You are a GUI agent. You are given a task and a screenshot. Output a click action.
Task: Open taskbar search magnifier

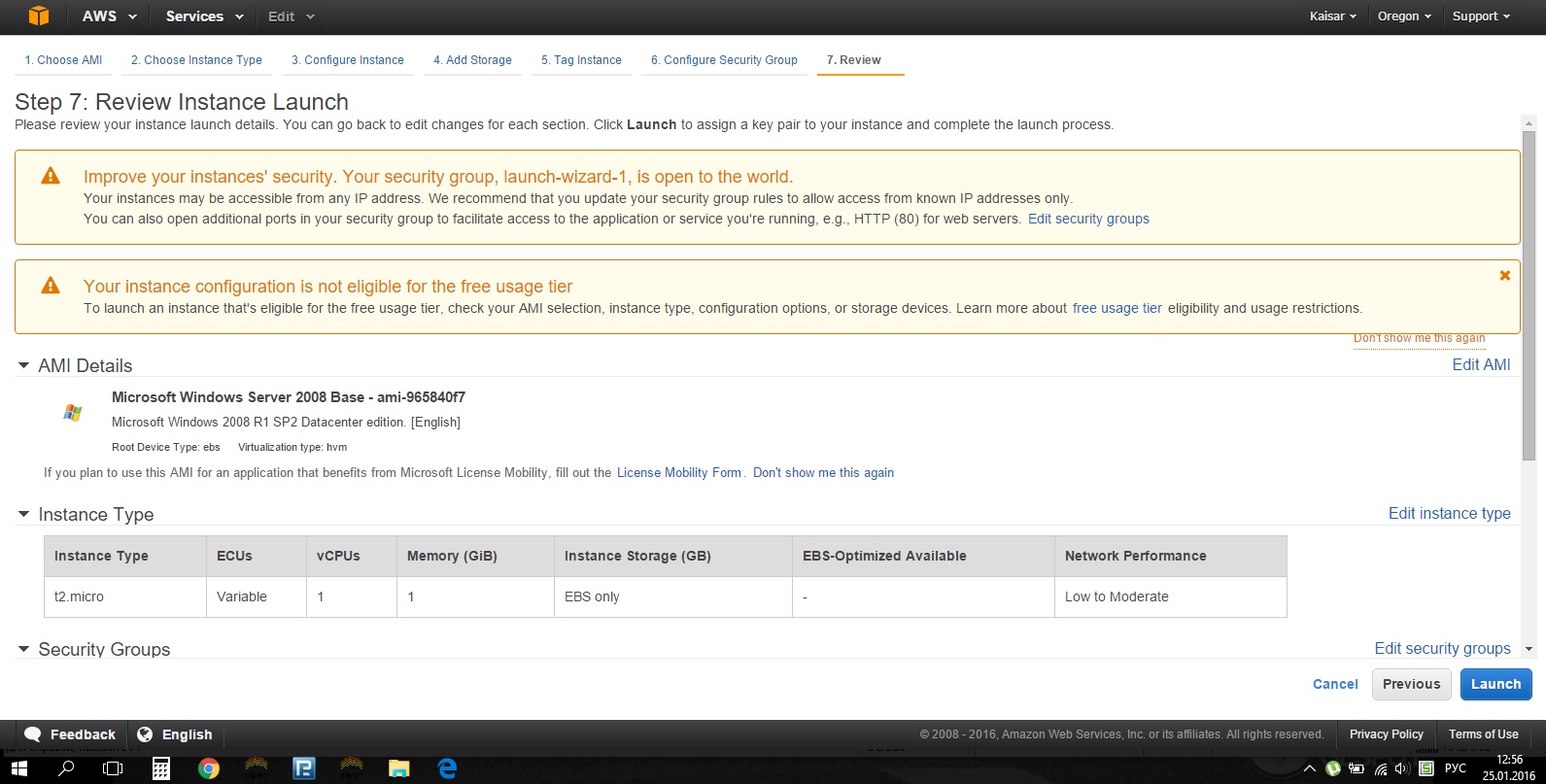(66, 769)
